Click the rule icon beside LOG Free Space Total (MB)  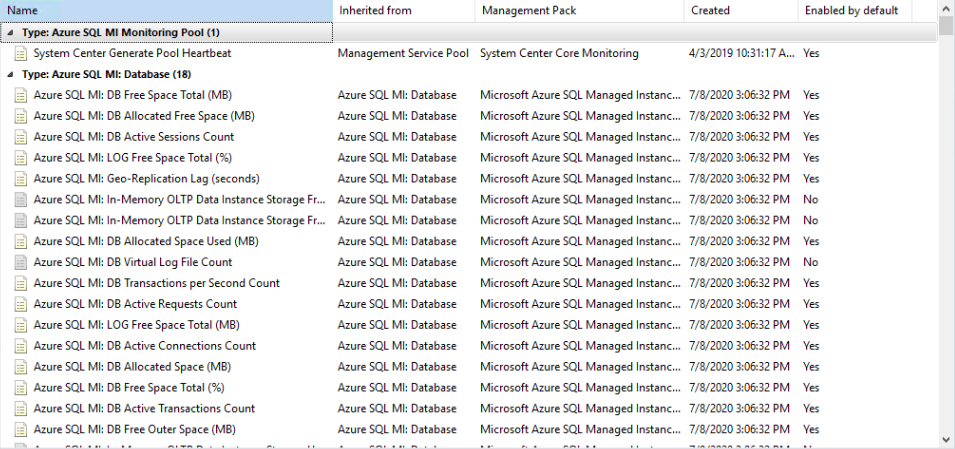[x=21, y=325]
